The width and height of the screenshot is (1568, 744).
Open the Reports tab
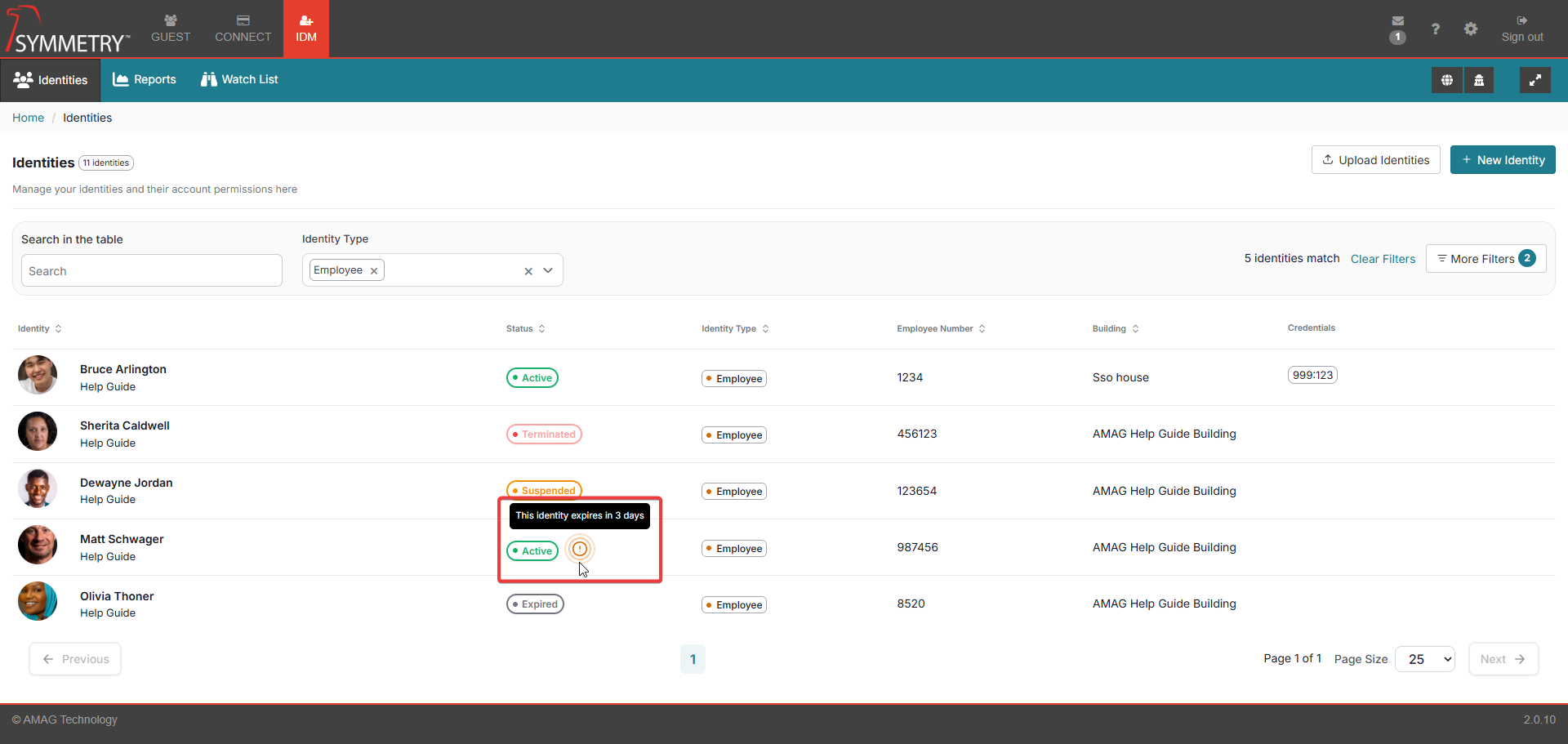(145, 80)
